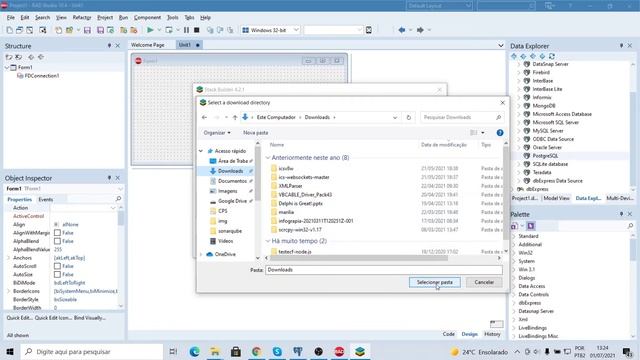Viewport: 640px width, 360px height.
Task: Select 'Delphi is Great!.pptx' folder entry
Action: [300, 203]
